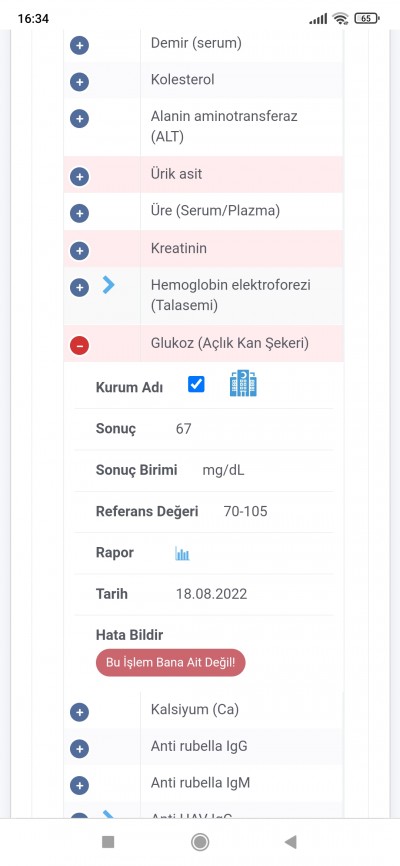Screen dimensions: 400x866
Task: Collapse the Glukoz (Açlık Kan Şekeri) row
Action: click(80, 346)
